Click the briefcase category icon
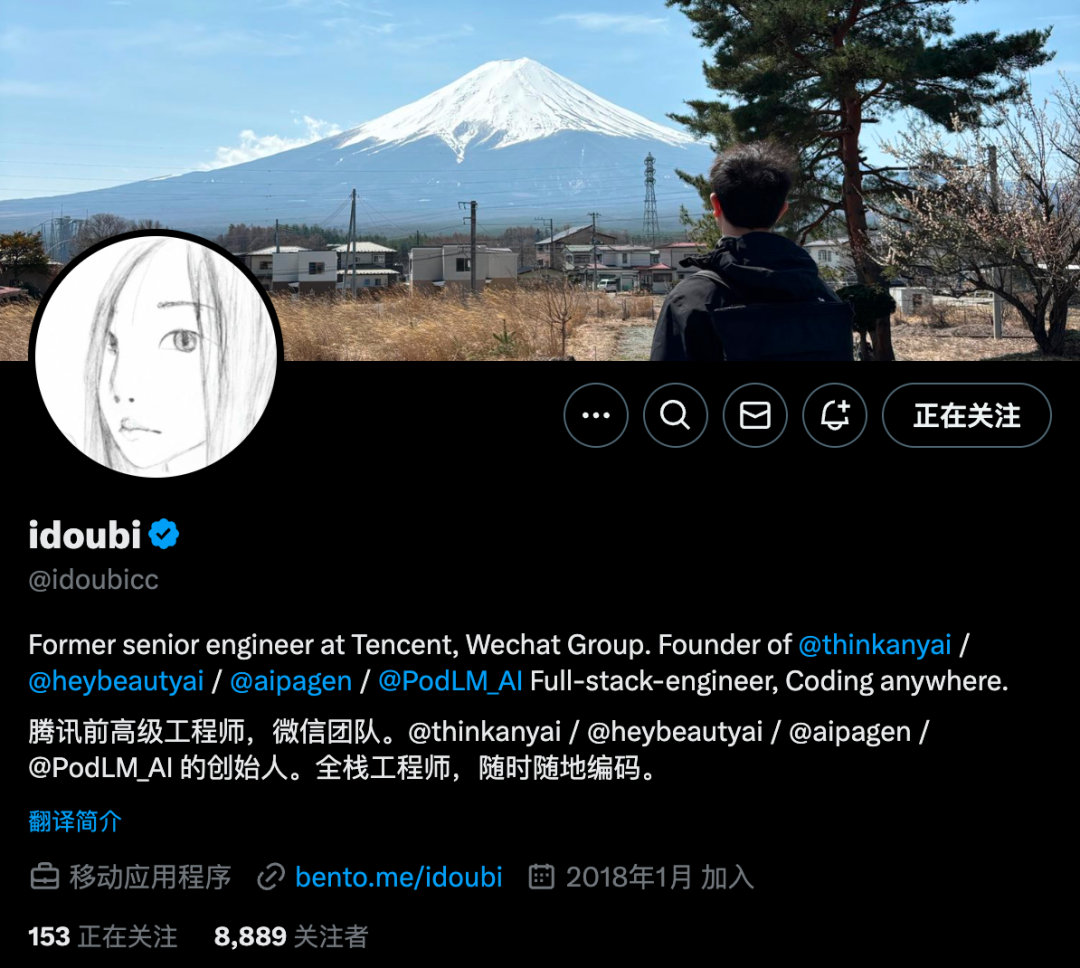Viewport: 1080px width, 968px height. pos(45,877)
